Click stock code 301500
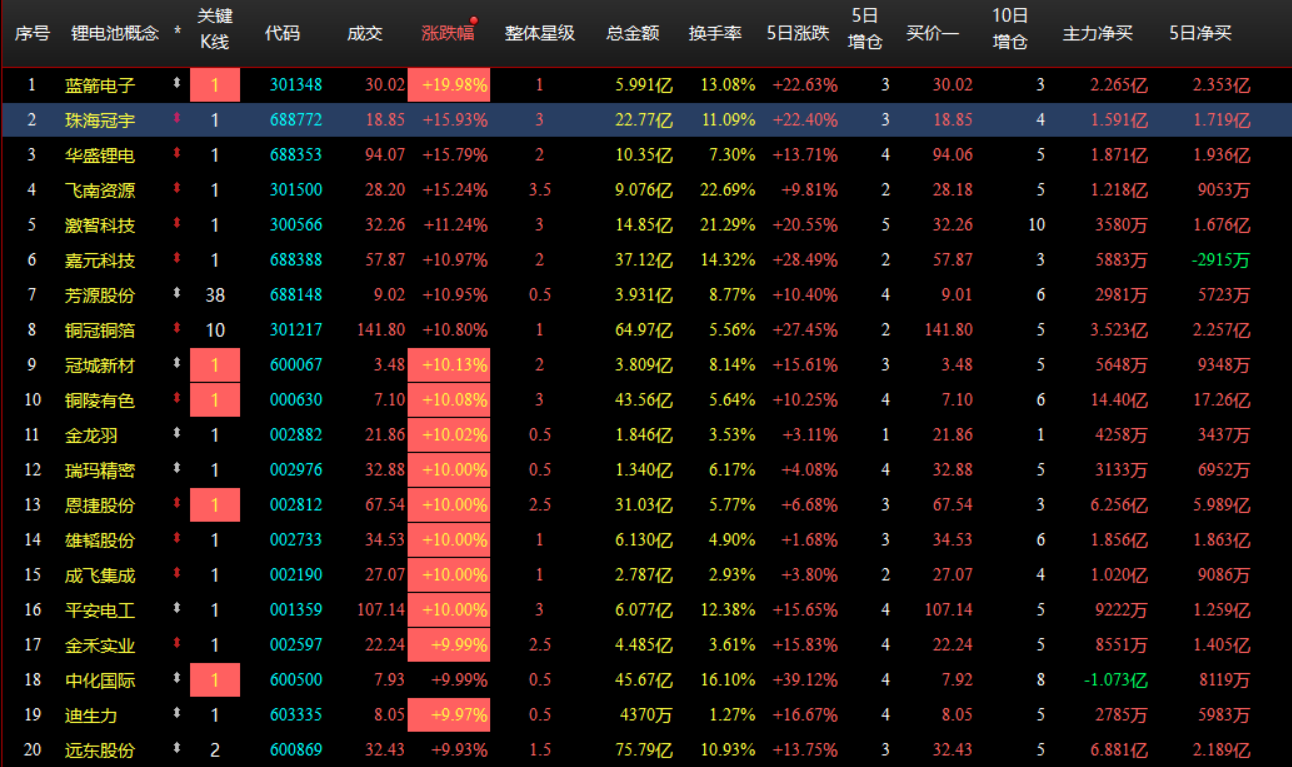The height and width of the screenshot is (767, 1292). [296, 190]
